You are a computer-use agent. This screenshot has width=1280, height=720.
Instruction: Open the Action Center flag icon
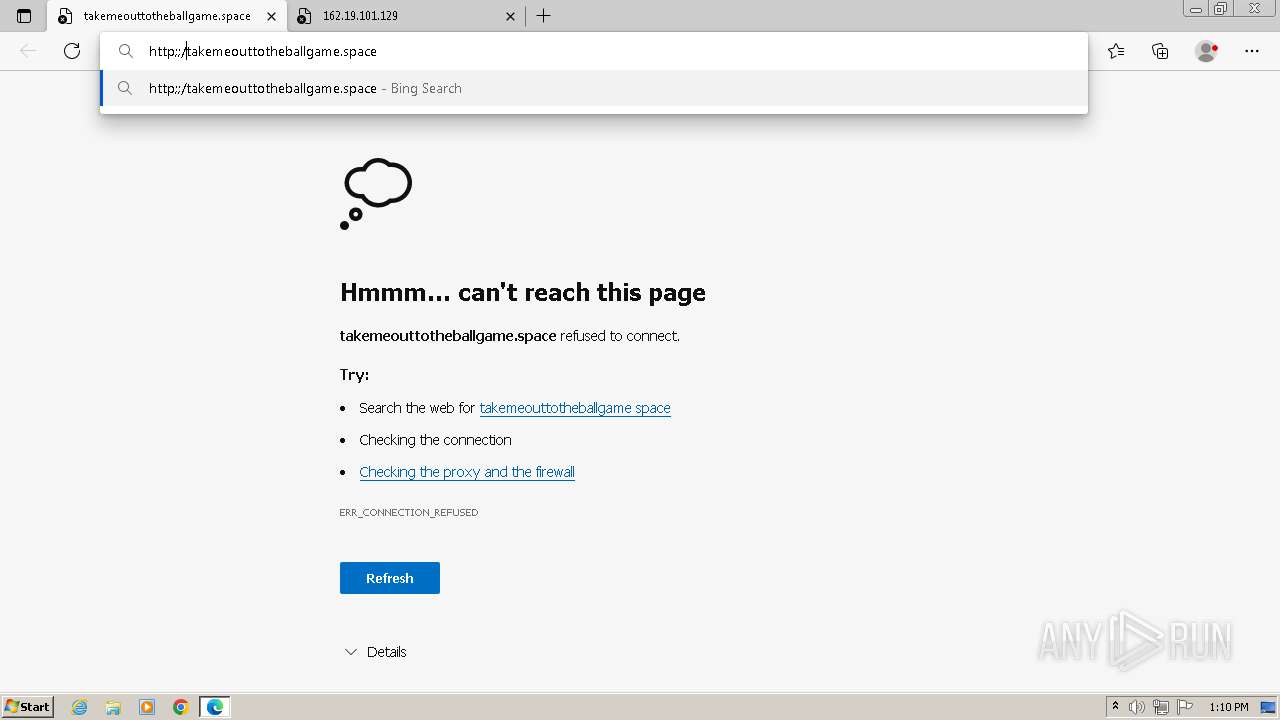tap(1185, 707)
